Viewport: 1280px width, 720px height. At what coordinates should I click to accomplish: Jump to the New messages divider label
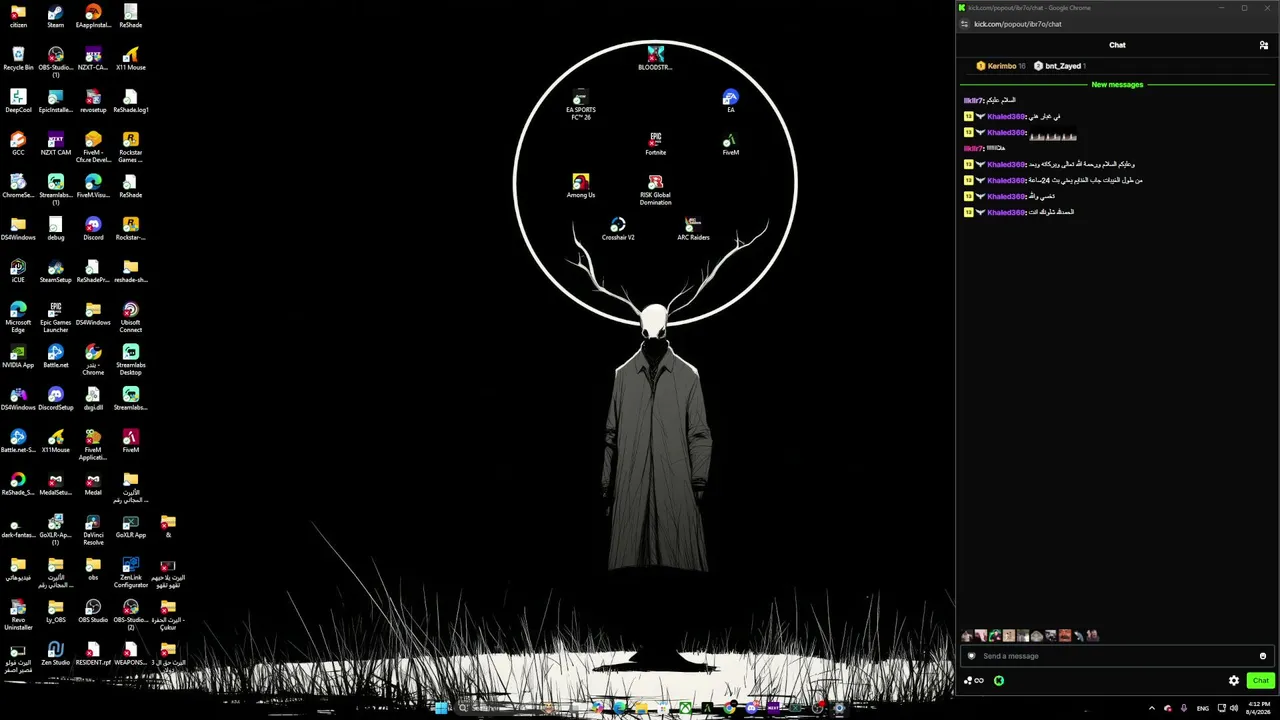(x=1117, y=85)
